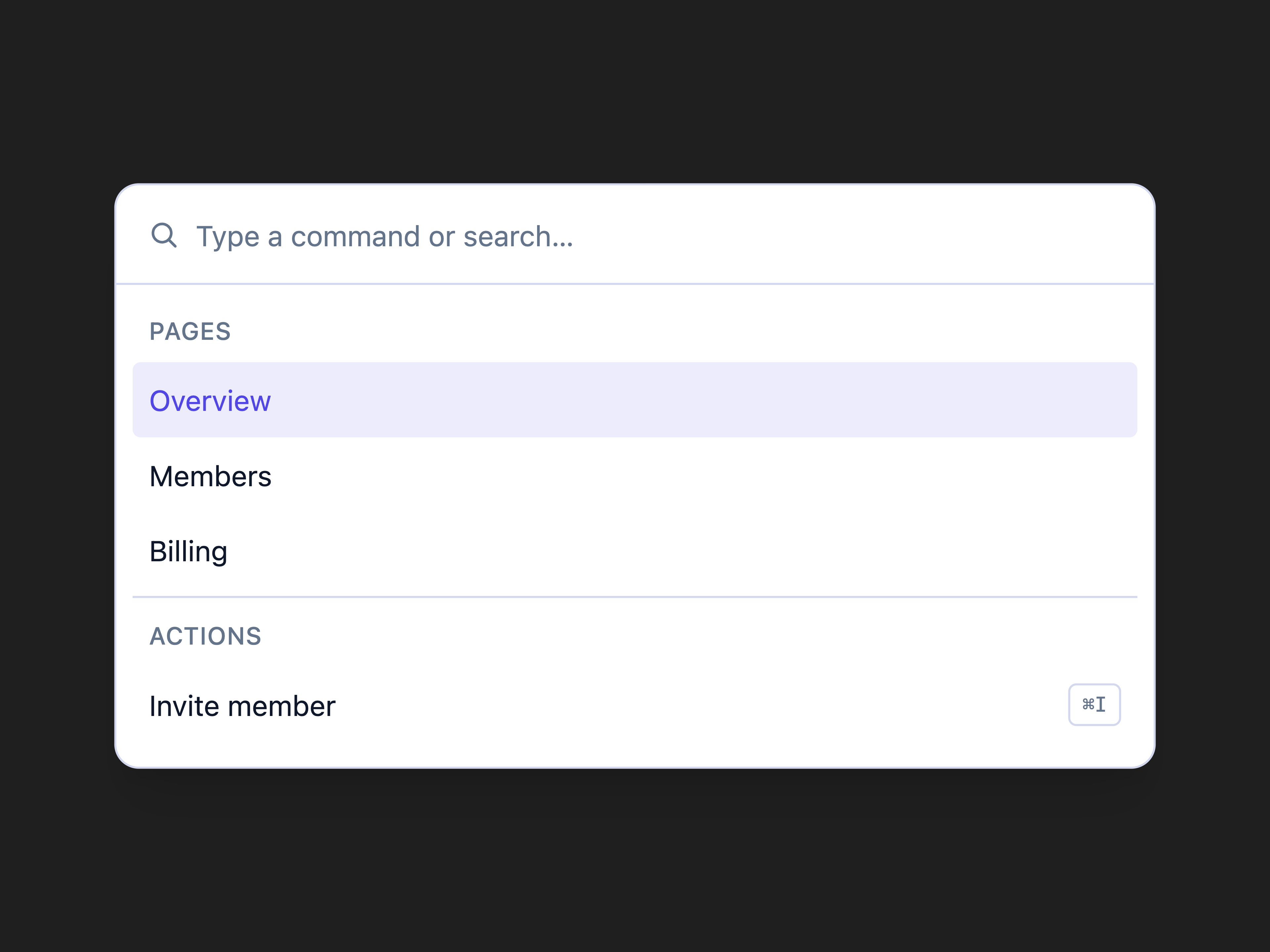Viewport: 1270px width, 952px height.
Task: Click the word 'Overview' in purple text
Action: point(210,401)
